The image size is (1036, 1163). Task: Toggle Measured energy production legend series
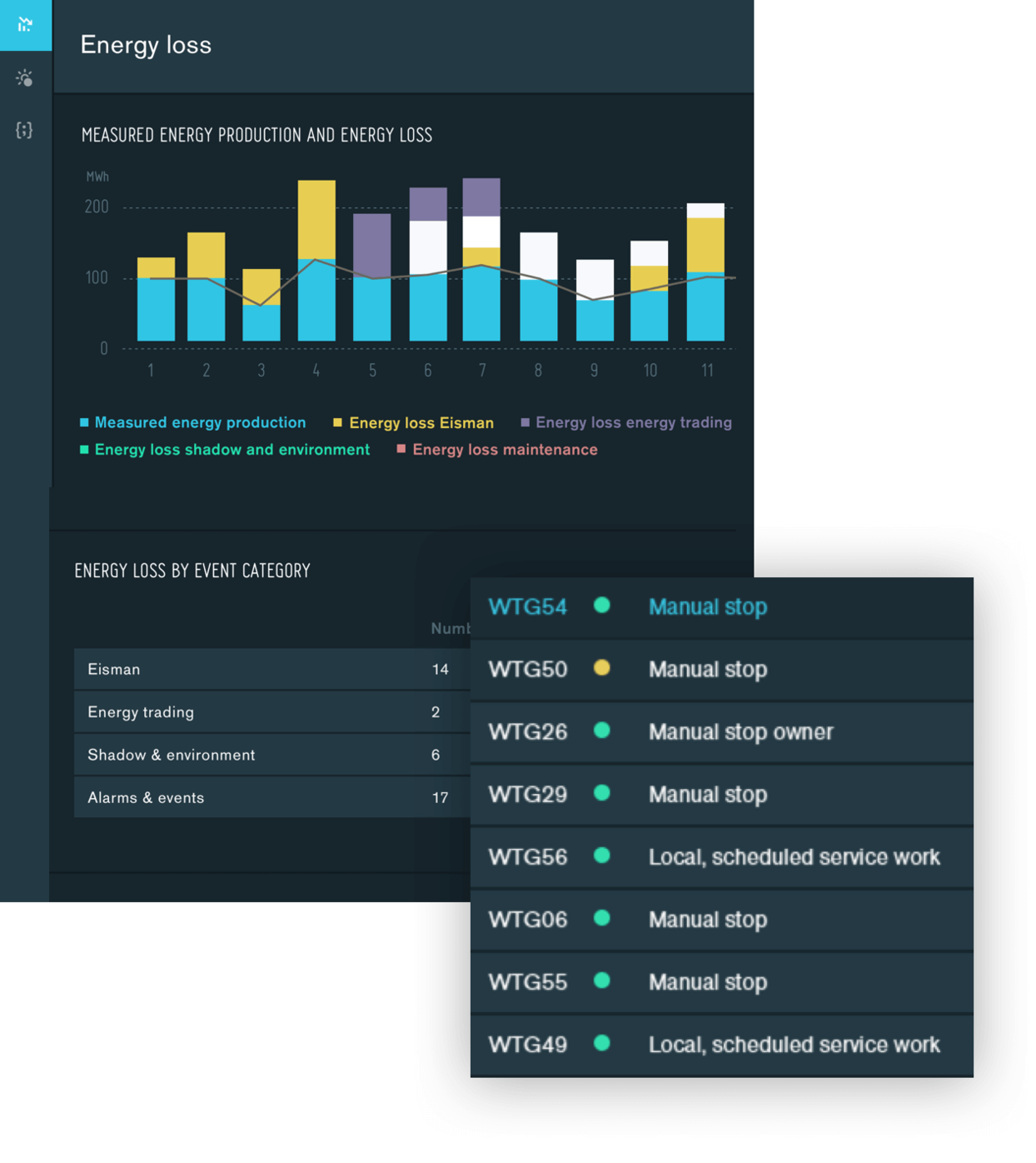click(199, 423)
